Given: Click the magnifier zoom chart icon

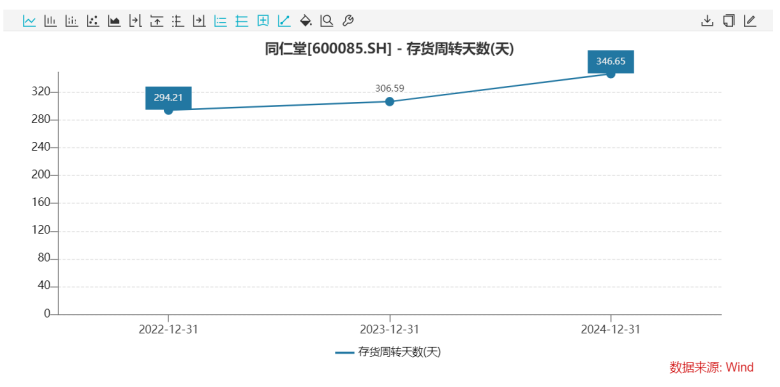Looking at the screenshot, I should tap(327, 21).
